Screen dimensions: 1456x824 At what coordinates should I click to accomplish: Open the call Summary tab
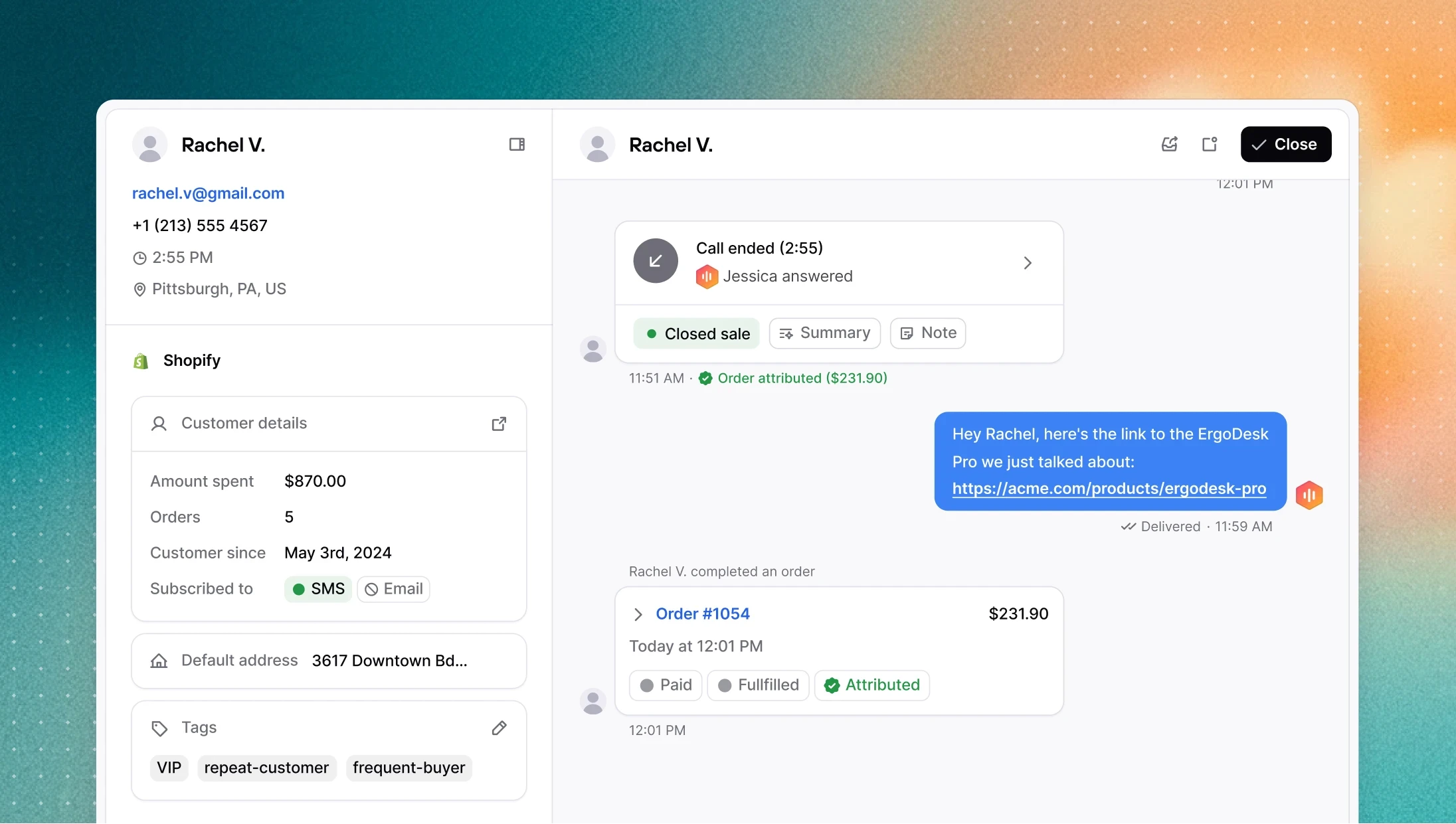pyautogui.click(x=824, y=333)
